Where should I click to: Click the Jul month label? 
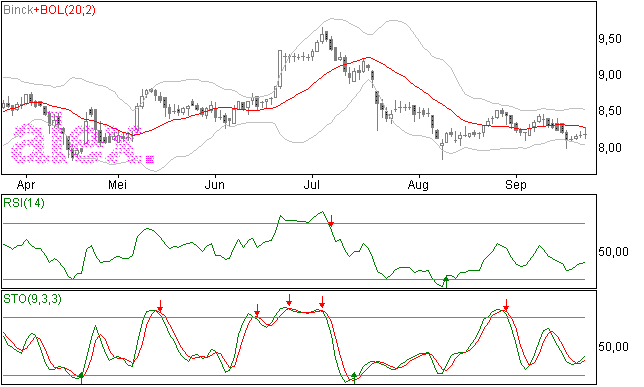(x=312, y=185)
